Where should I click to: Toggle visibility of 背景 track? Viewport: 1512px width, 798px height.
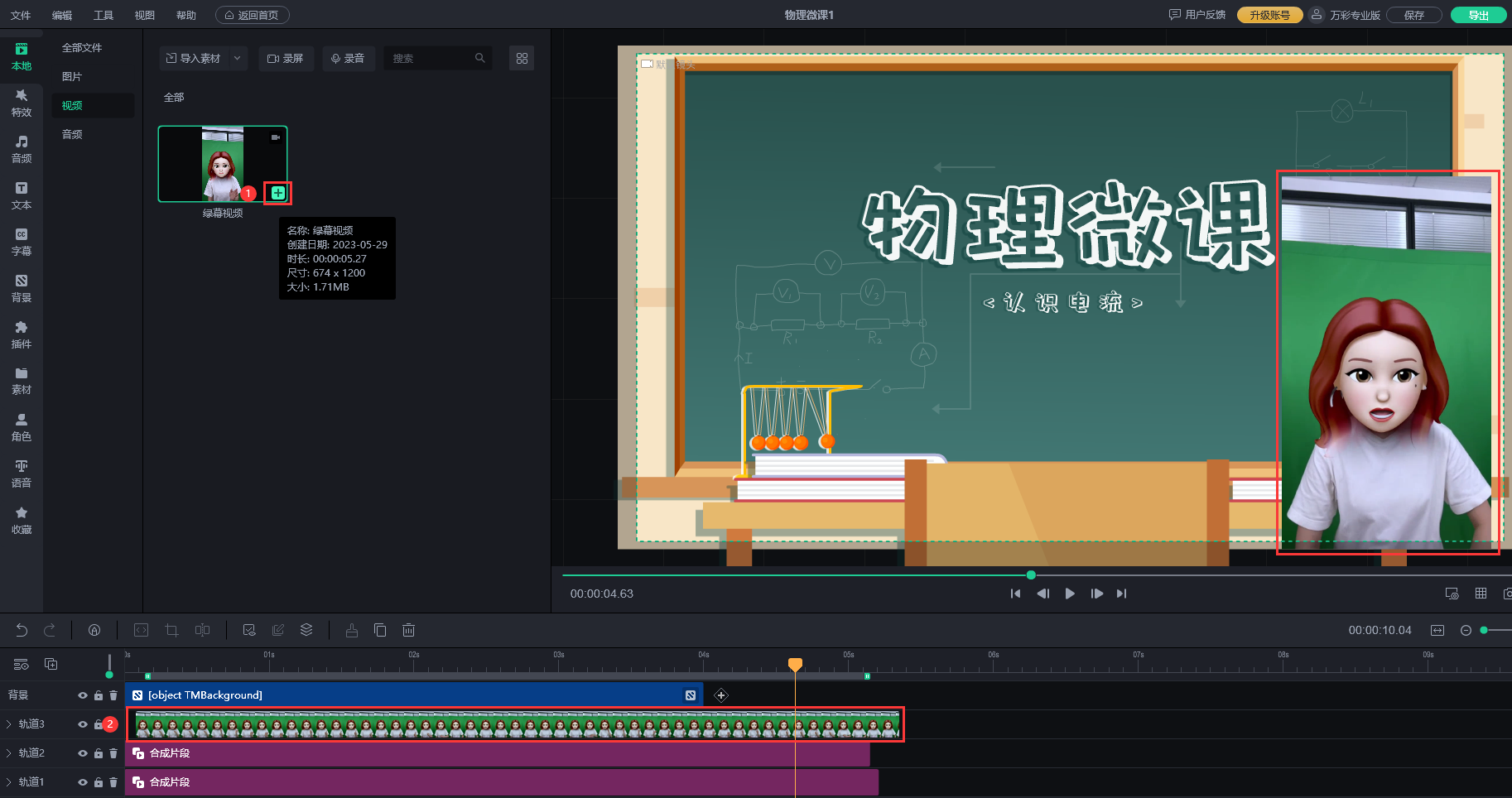tap(83, 695)
